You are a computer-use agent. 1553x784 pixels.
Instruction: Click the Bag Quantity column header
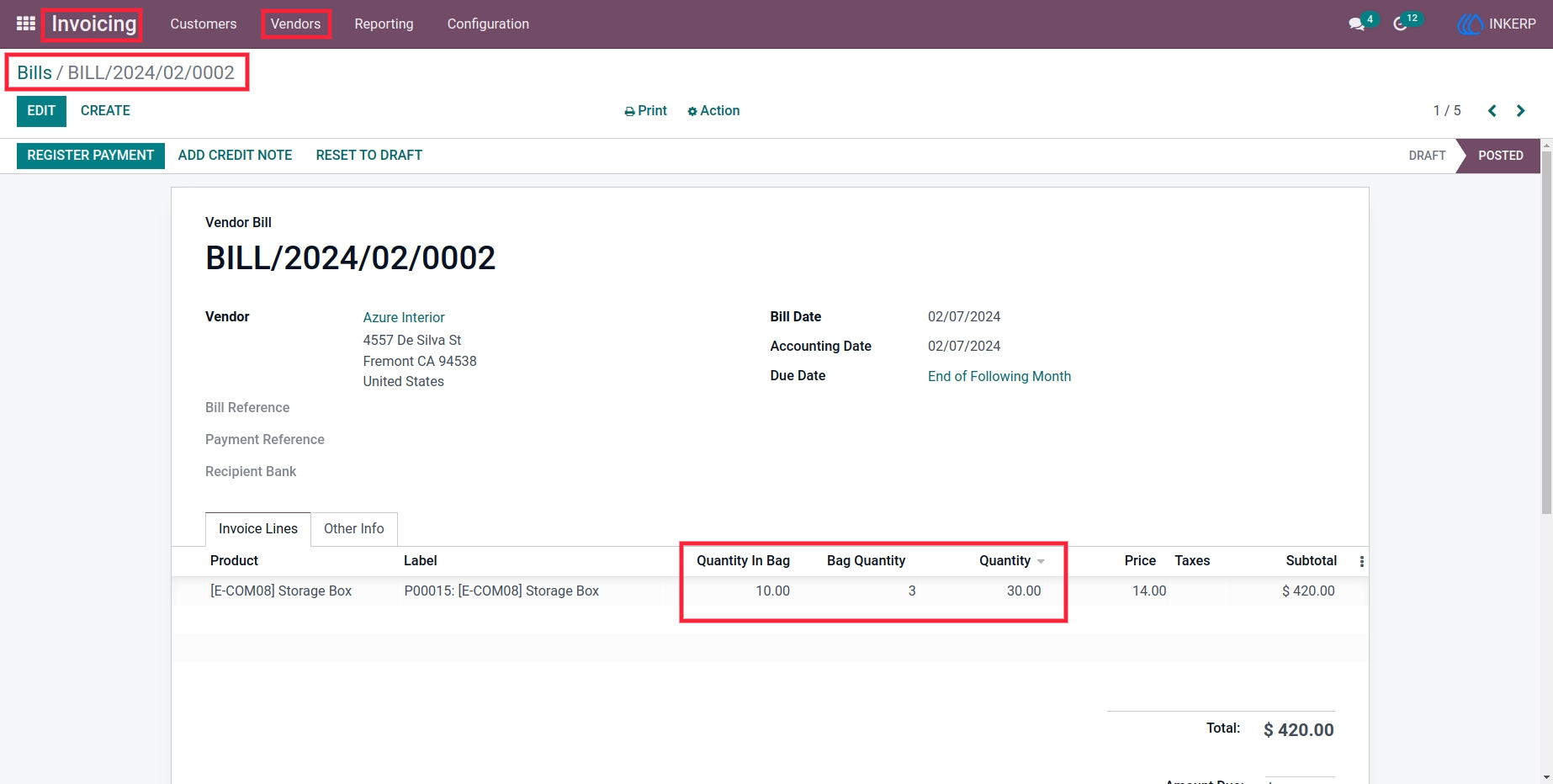click(866, 561)
